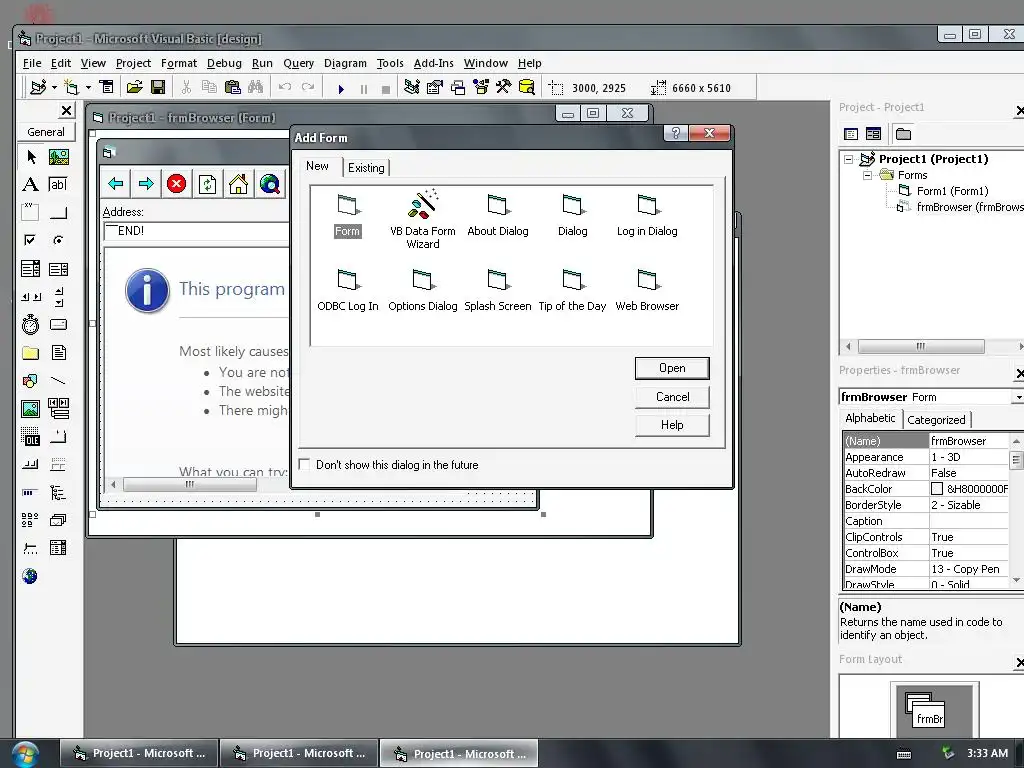Select the CheckBox tool in toolbox

[31, 240]
